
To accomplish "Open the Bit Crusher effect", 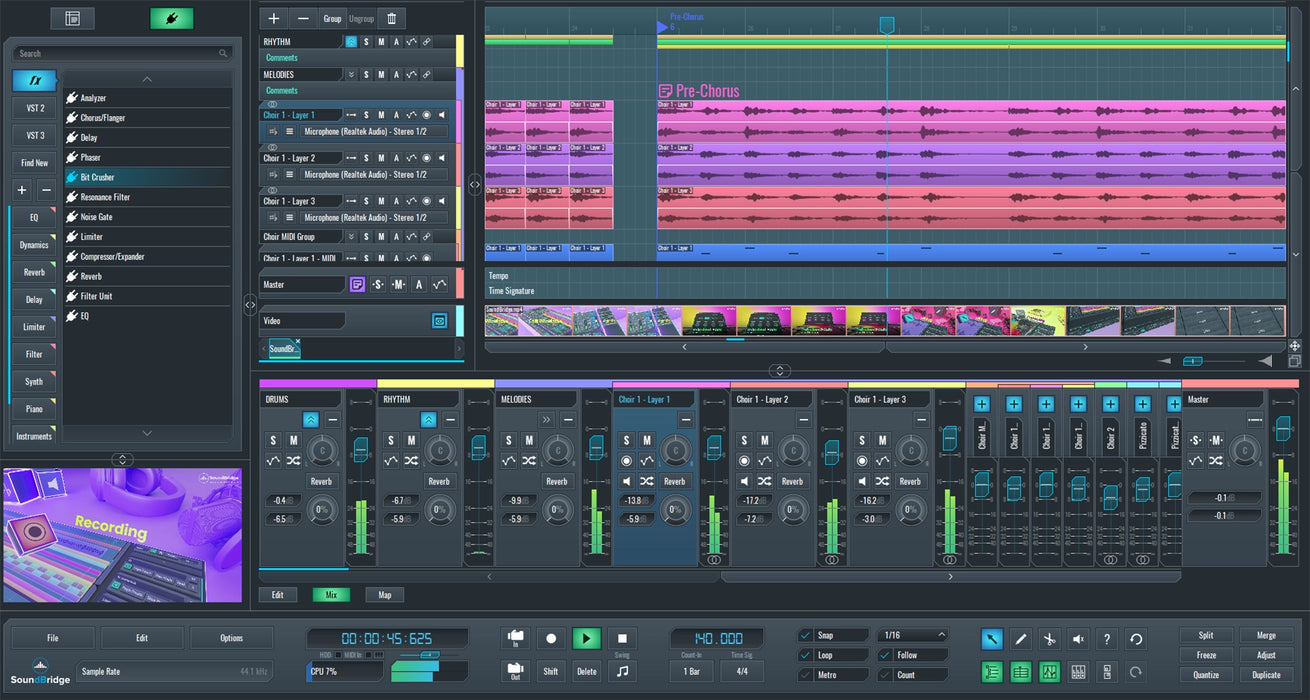I will 97,177.
